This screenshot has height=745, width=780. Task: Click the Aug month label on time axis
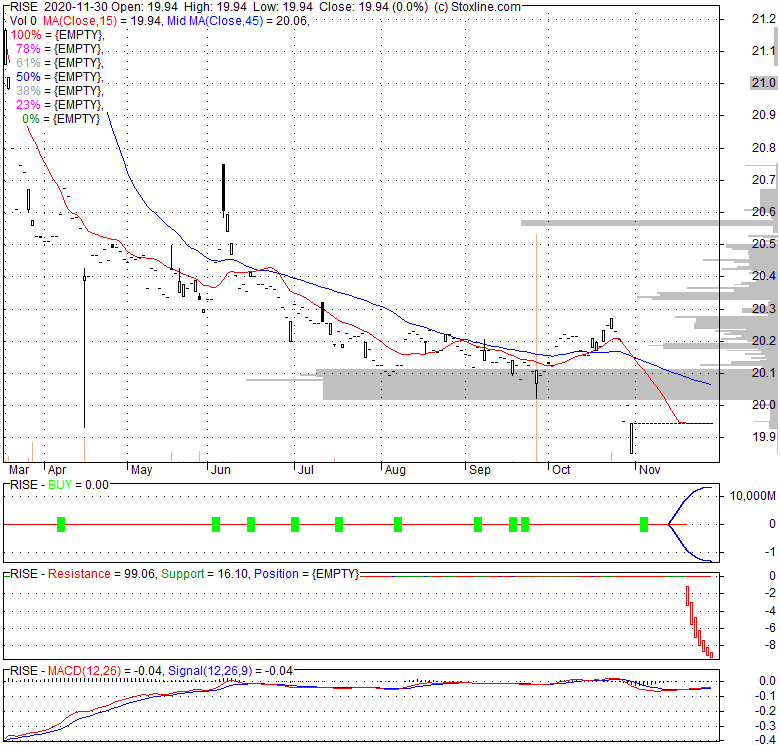click(395, 470)
